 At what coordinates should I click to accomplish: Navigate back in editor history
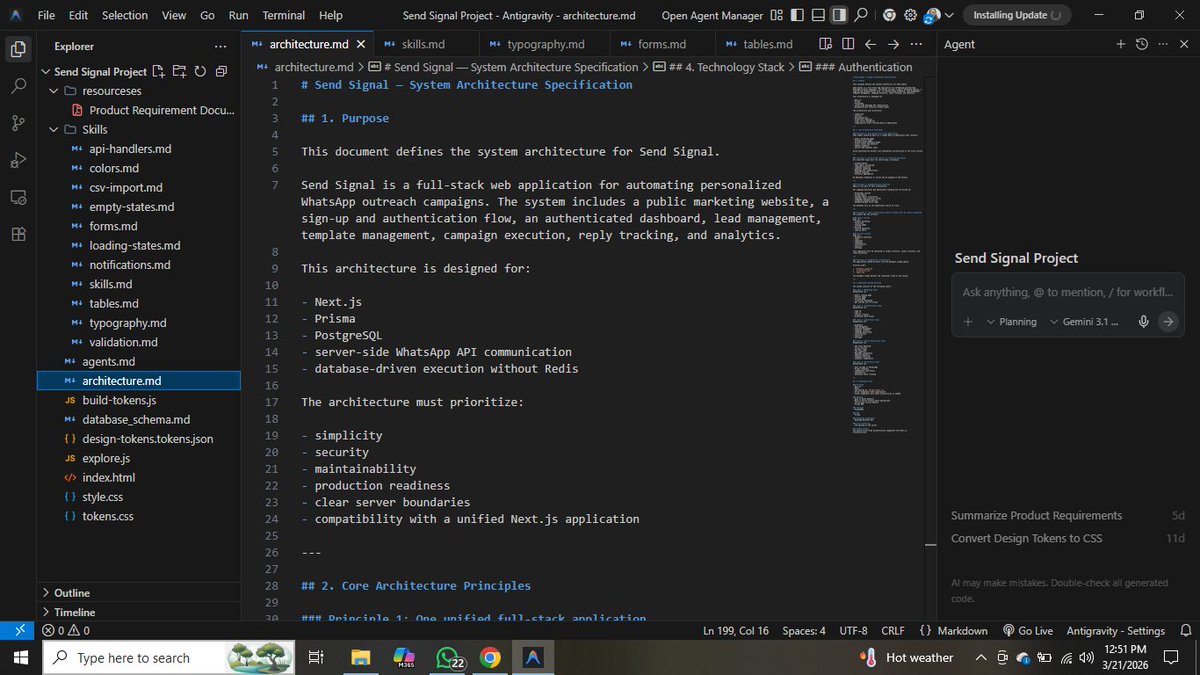(x=870, y=44)
